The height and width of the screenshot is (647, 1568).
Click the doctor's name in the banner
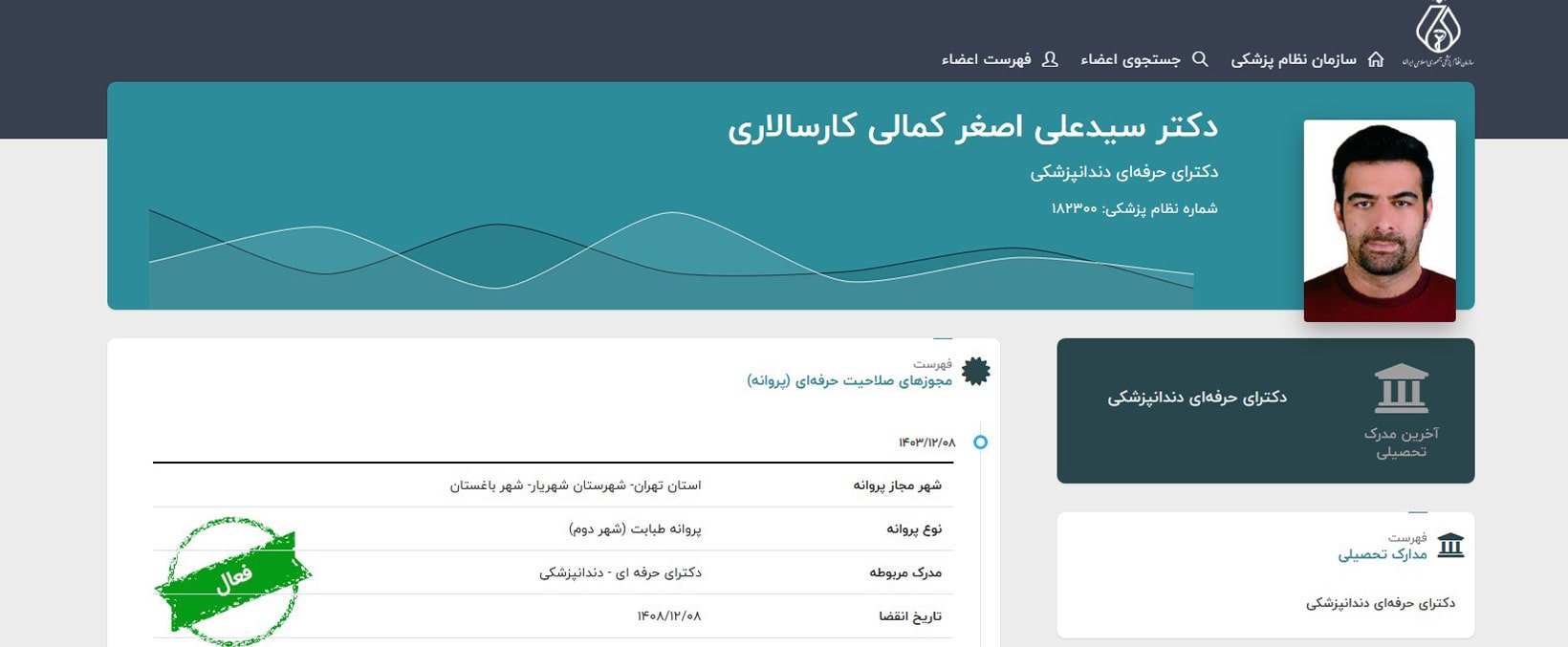tap(972, 127)
